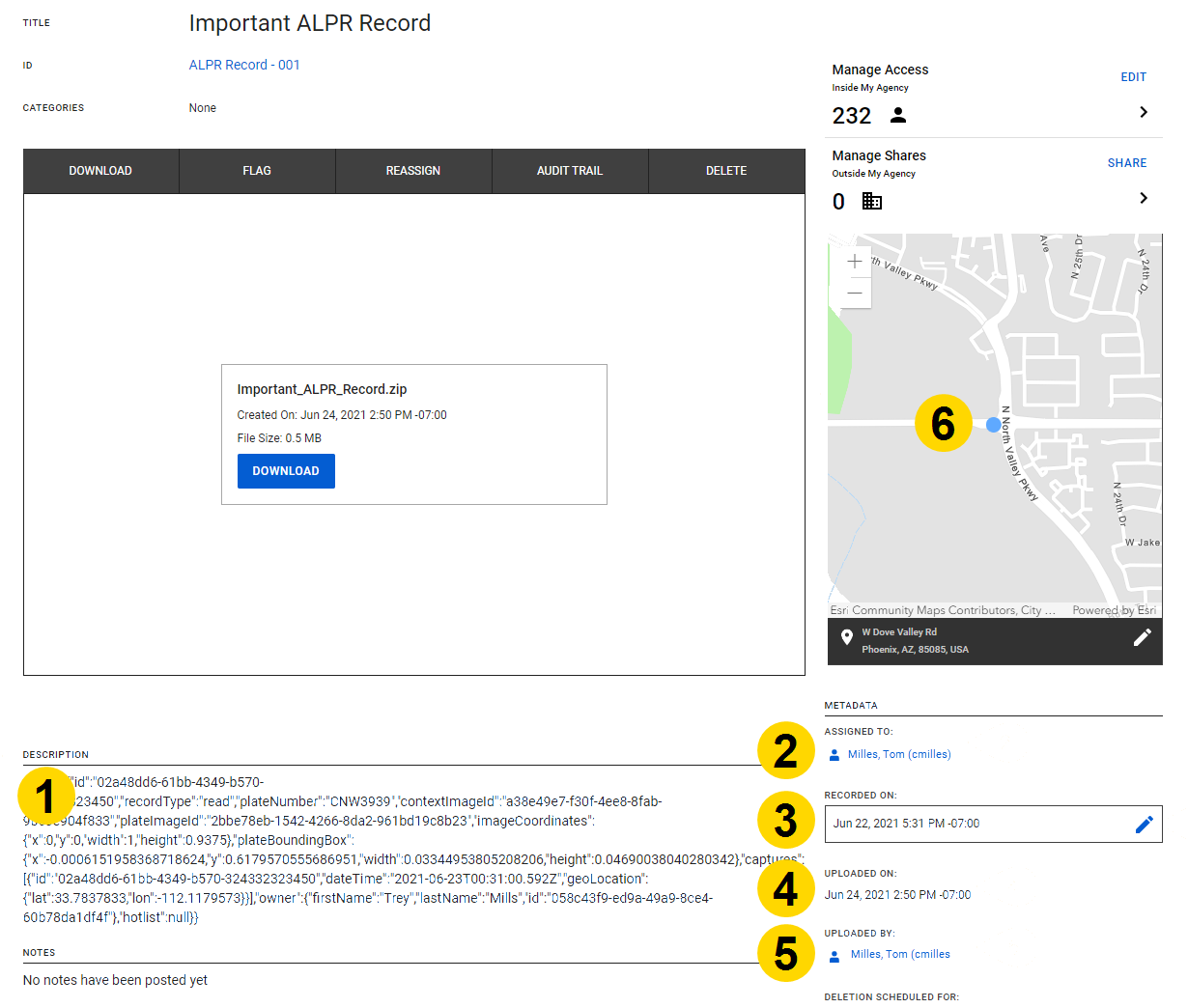Click EDIT for Manage Access
Screen dimensions: 1188x1008
[x=1133, y=76]
